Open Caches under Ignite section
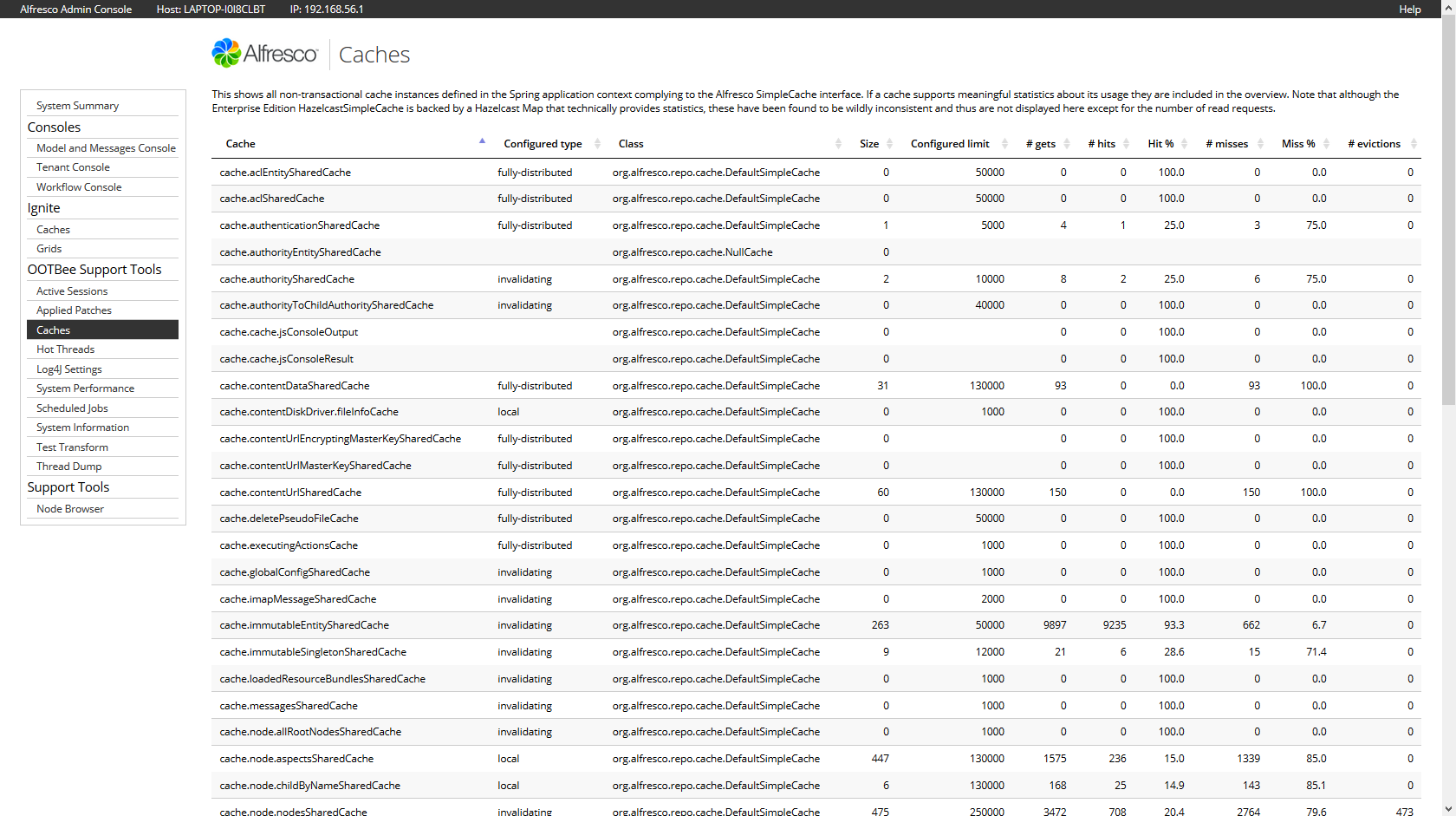The image size is (1456, 816). click(x=53, y=230)
